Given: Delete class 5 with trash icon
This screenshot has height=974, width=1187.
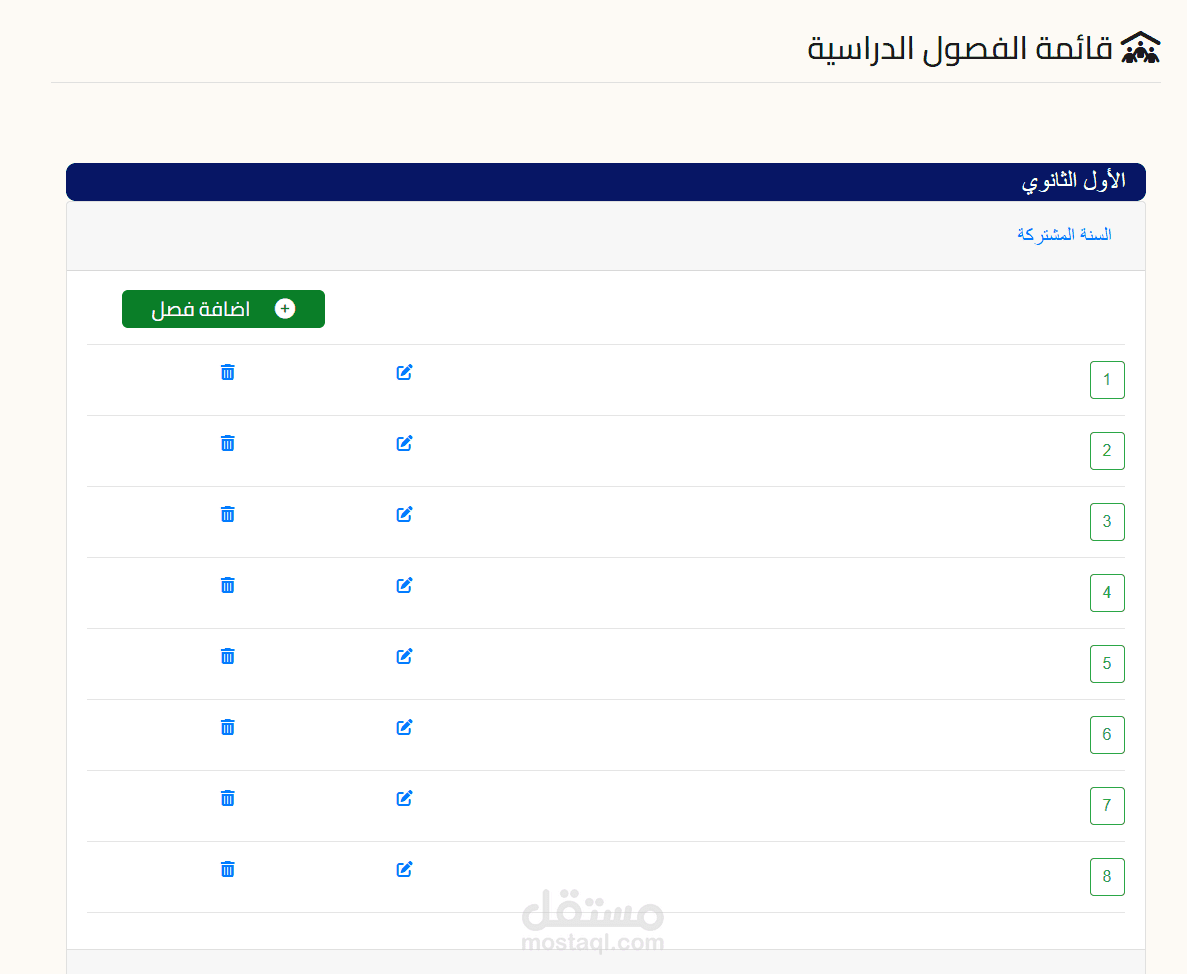Looking at the screenshot, I should coord(227,656).
